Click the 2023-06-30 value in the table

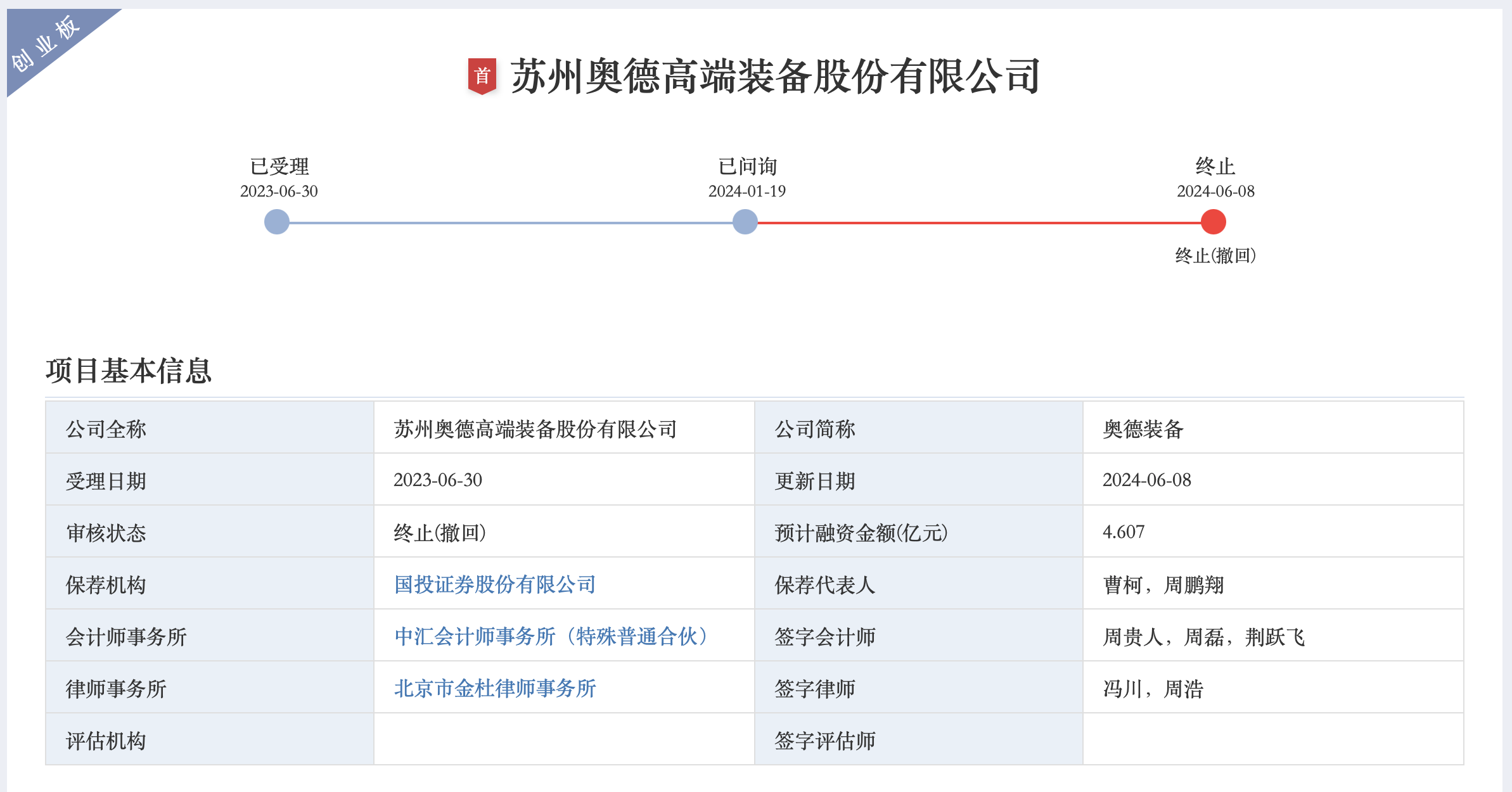click(x=438, y=480)
